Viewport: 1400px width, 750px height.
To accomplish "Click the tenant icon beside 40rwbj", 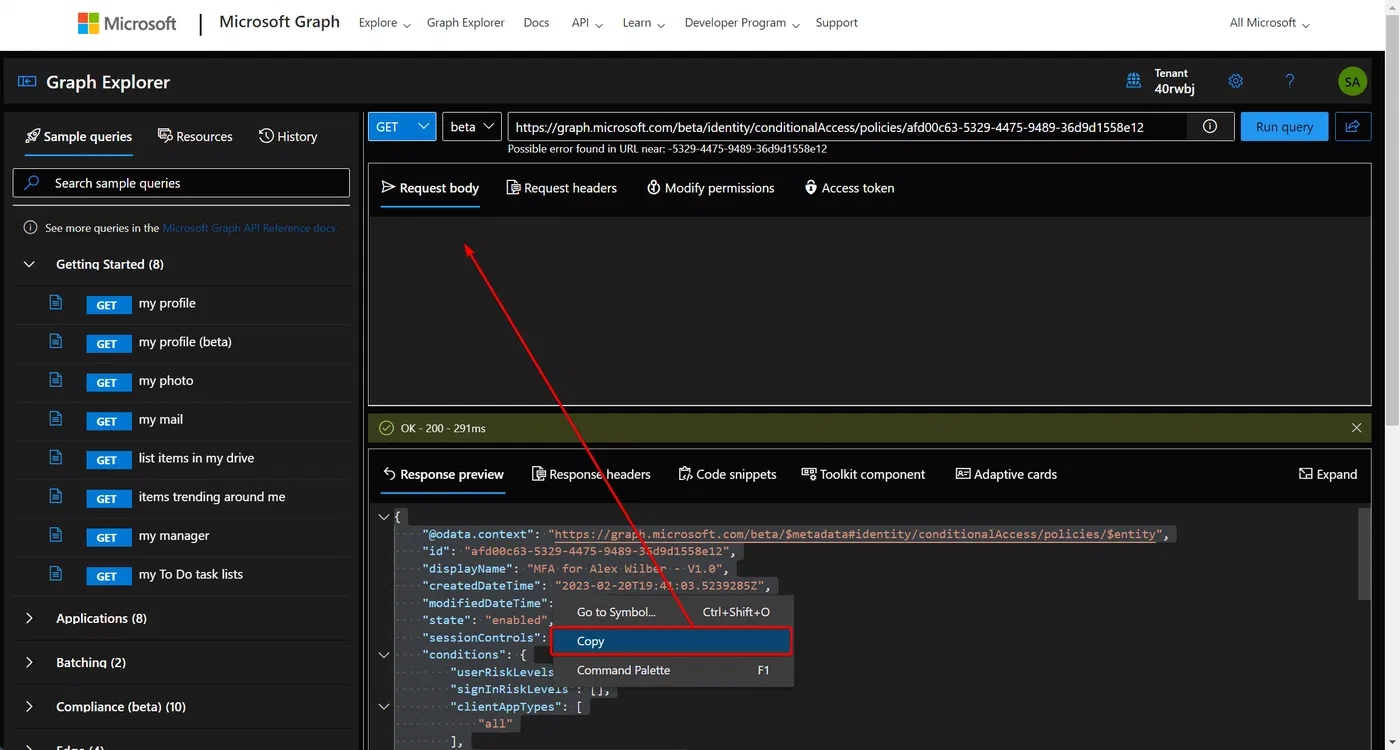I will tap(1134, 81).
